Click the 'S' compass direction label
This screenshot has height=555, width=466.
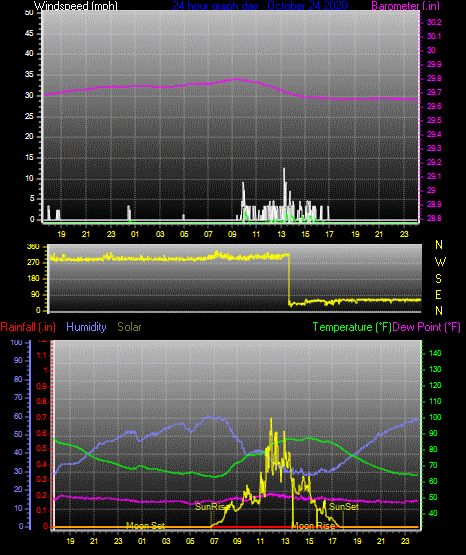[x=438, y=279]
